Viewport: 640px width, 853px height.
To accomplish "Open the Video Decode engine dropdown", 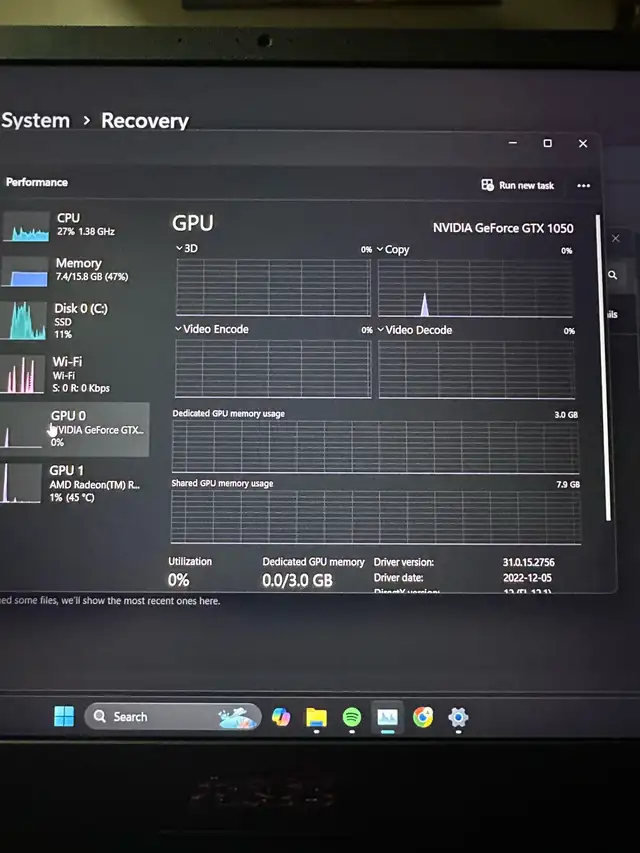I will tap(415, 330).
